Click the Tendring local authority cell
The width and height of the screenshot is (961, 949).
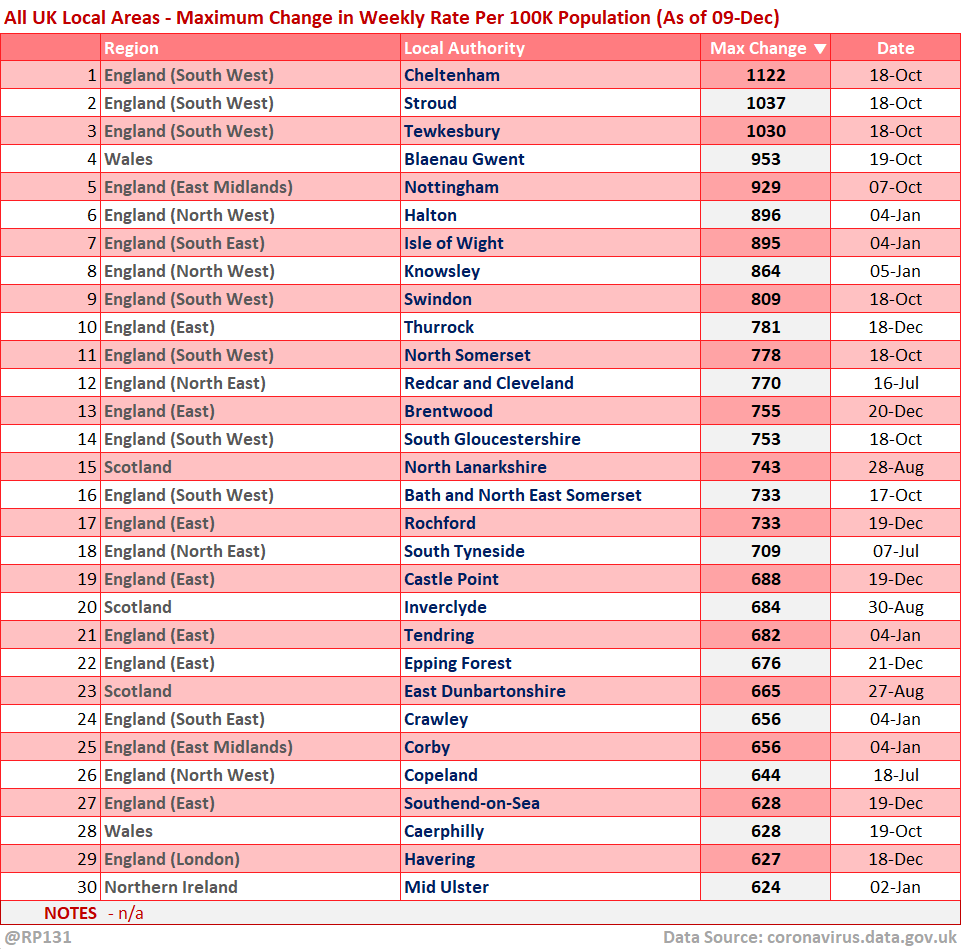pos(550,635)
